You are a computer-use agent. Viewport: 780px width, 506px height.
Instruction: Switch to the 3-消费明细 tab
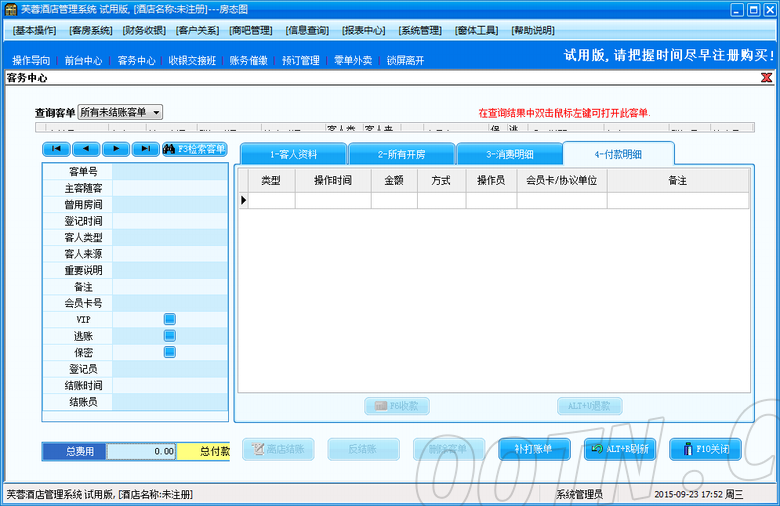(509, 154)
